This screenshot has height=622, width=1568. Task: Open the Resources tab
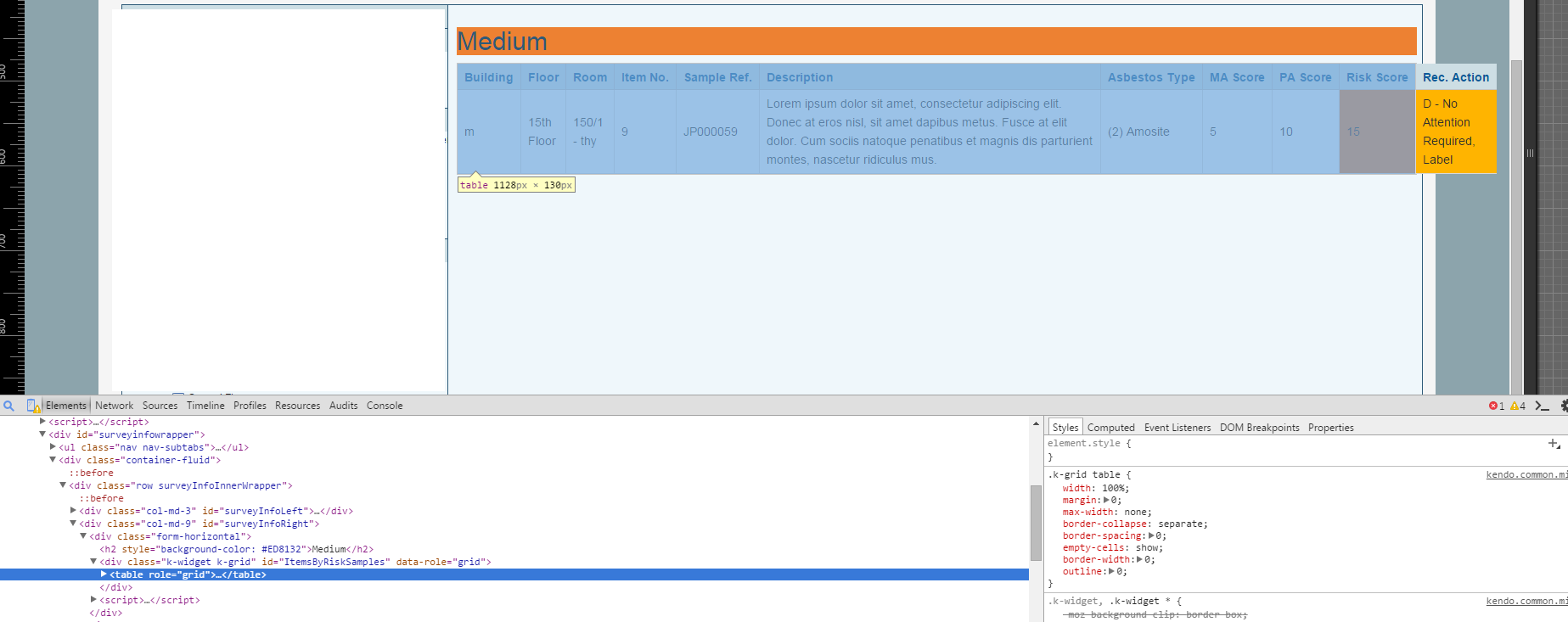coord(298,406)
